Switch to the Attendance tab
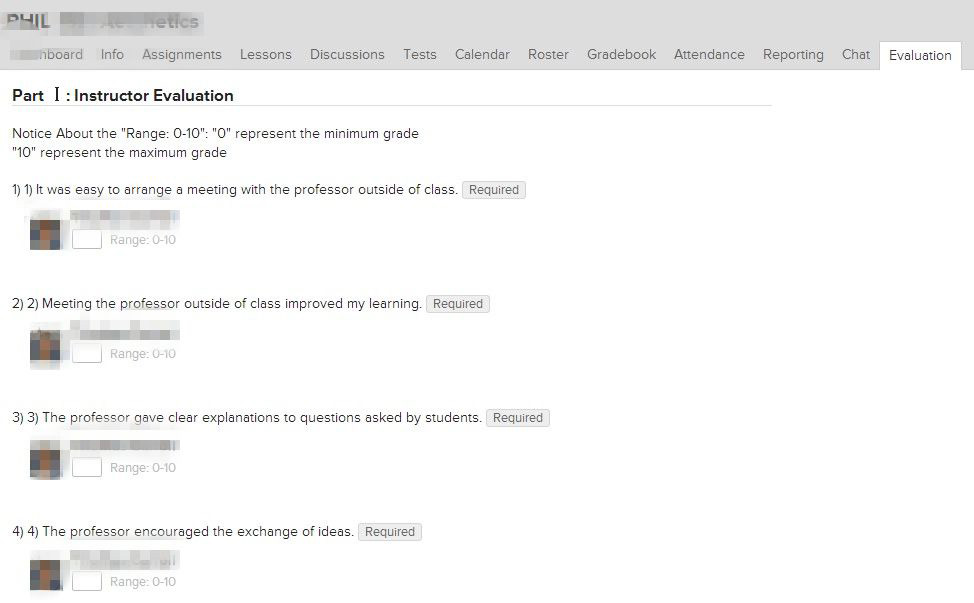 [x=709, y=55]
